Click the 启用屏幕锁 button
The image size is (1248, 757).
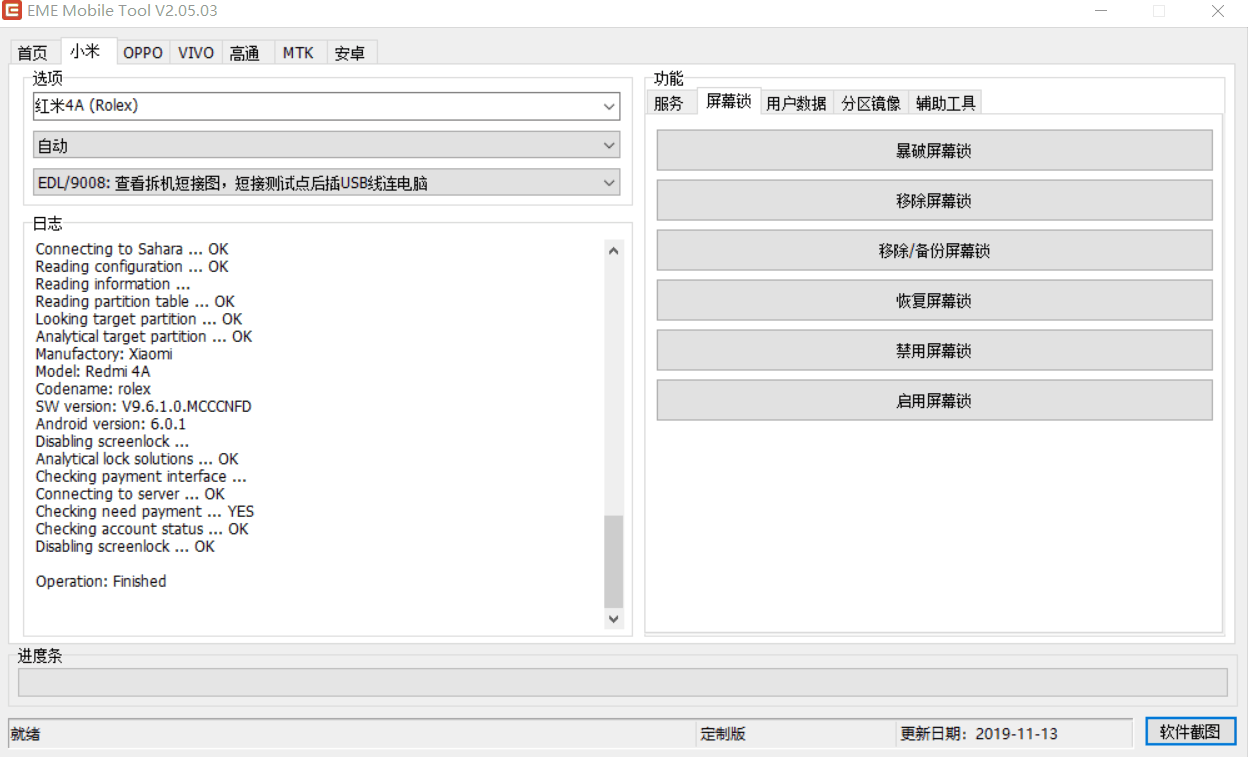pyautogui.click(x=934, y=401)
